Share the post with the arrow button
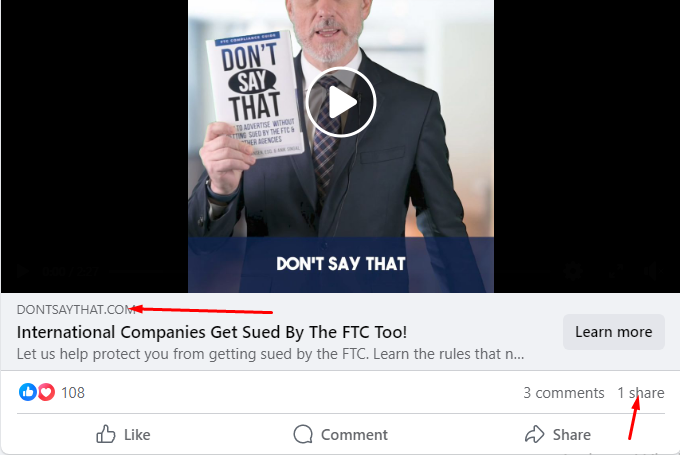 [x=558, y=434]
